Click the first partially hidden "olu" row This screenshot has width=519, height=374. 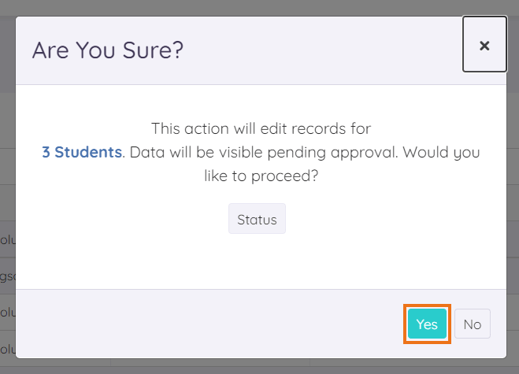tap(8, 240)
